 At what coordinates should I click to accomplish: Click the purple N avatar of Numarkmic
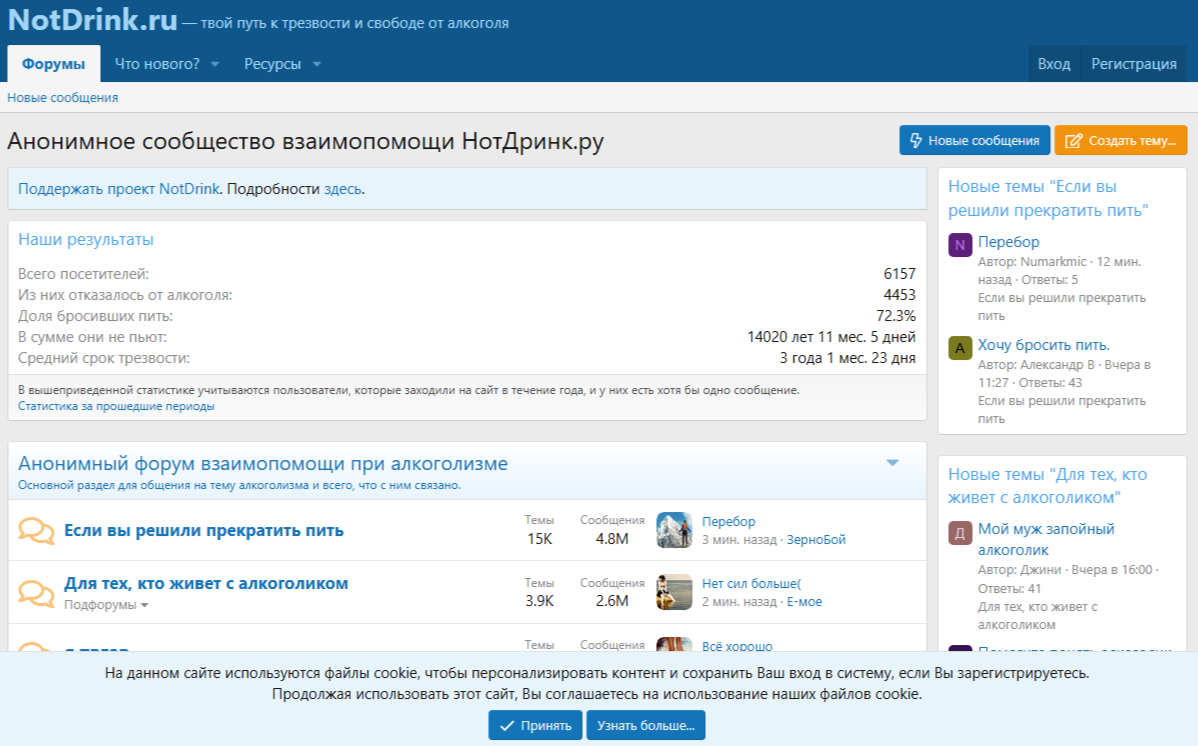click(x=960, y=245)
